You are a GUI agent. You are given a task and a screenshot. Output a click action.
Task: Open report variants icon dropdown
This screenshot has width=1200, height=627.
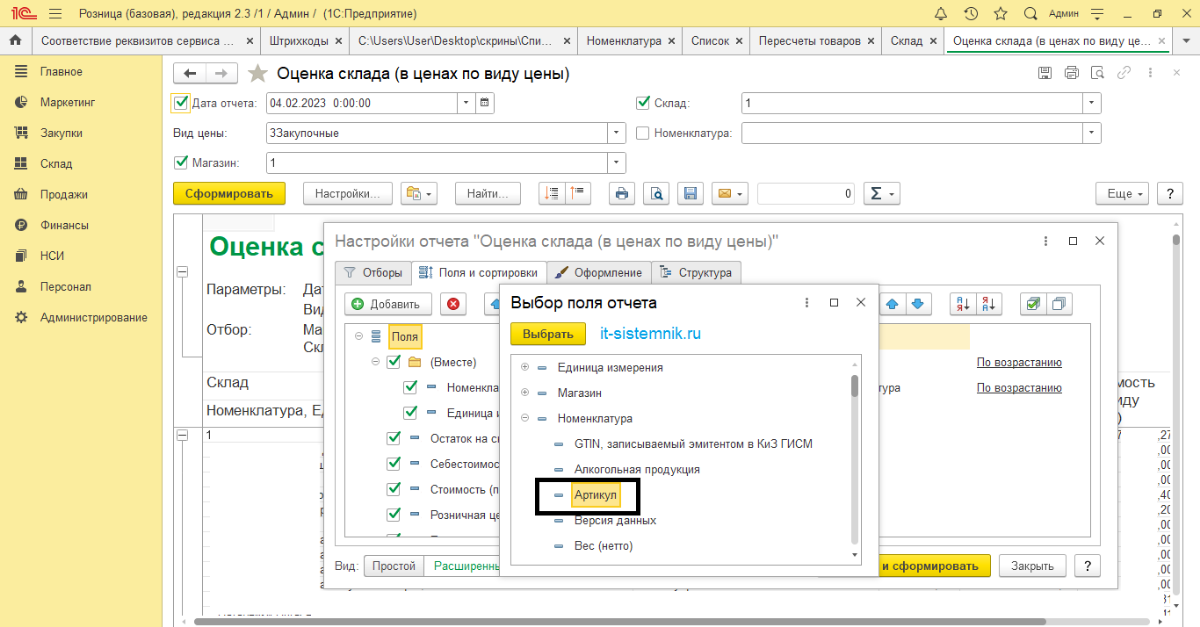(419, 194)
